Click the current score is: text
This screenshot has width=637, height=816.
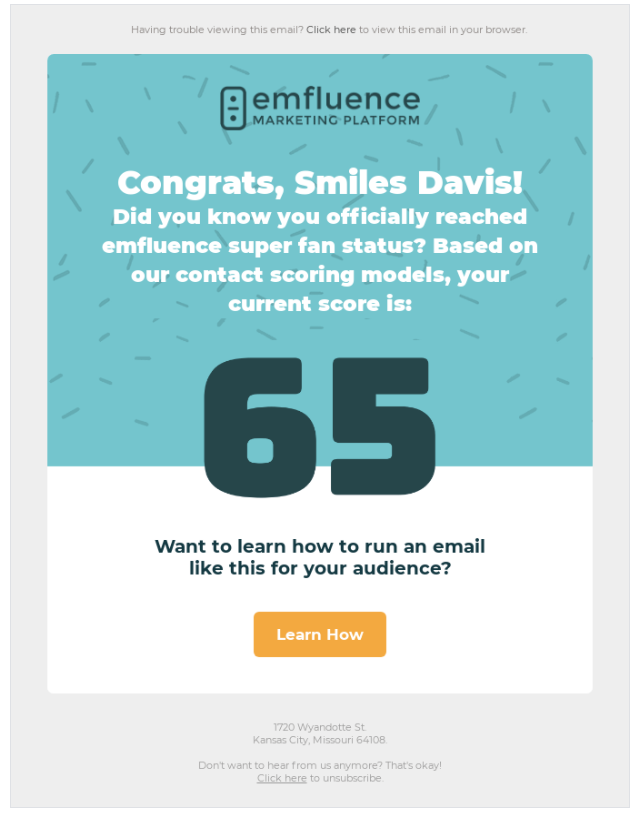click(320, 303)
